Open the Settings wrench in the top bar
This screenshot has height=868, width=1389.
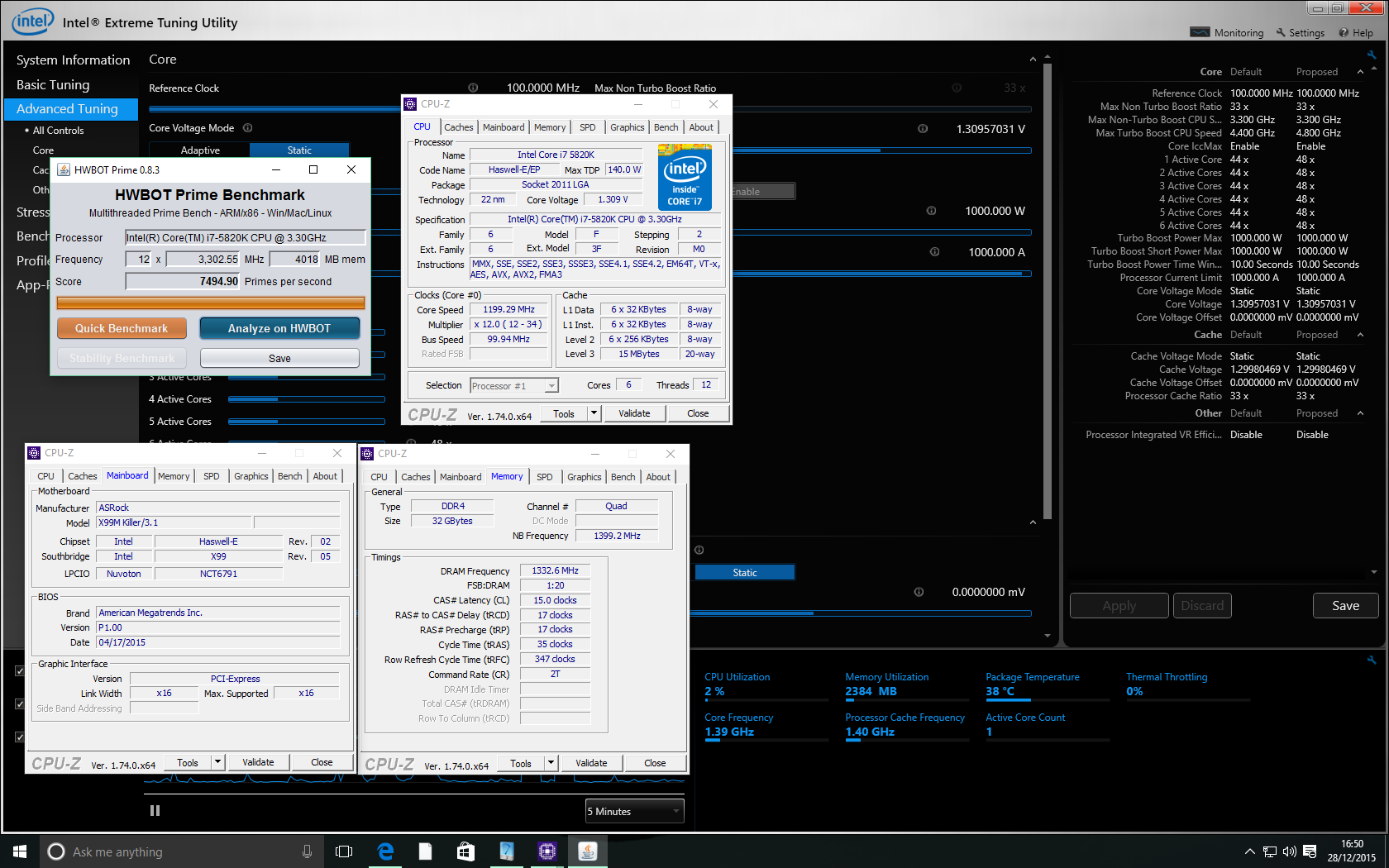point(1301,33)
